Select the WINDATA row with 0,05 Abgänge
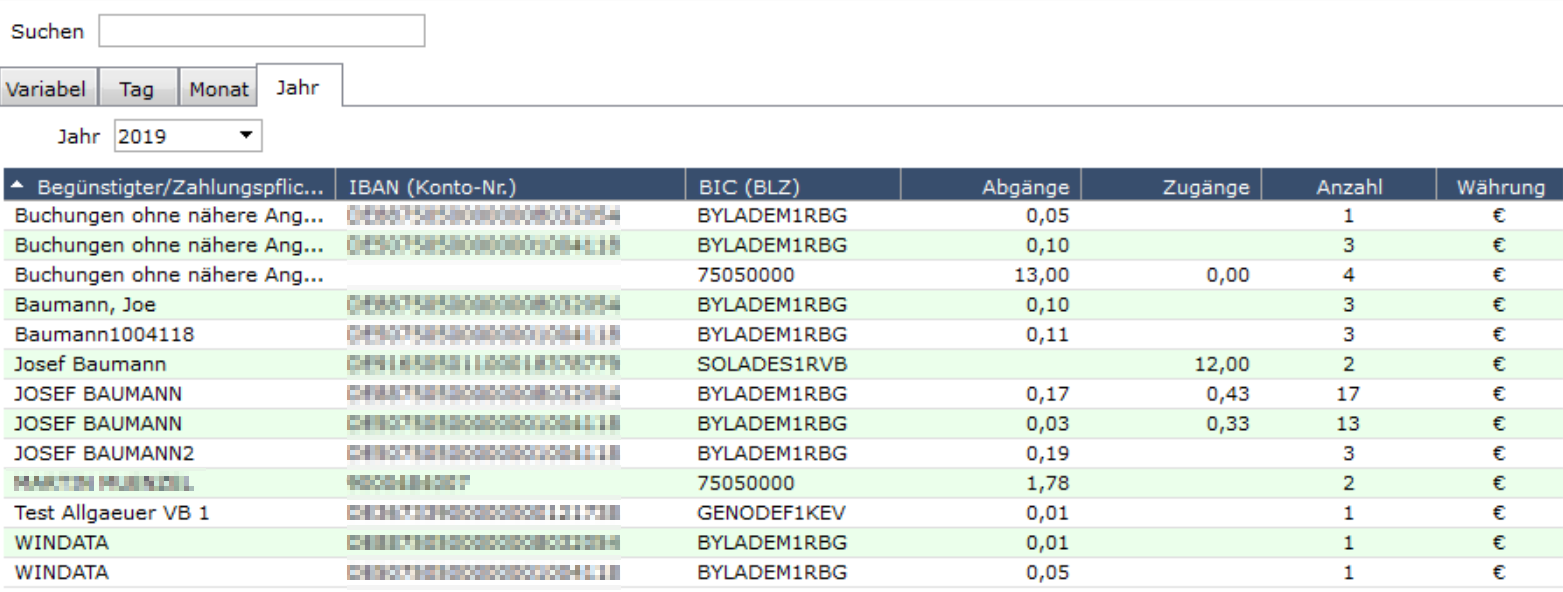 click(x=781, y=573)
